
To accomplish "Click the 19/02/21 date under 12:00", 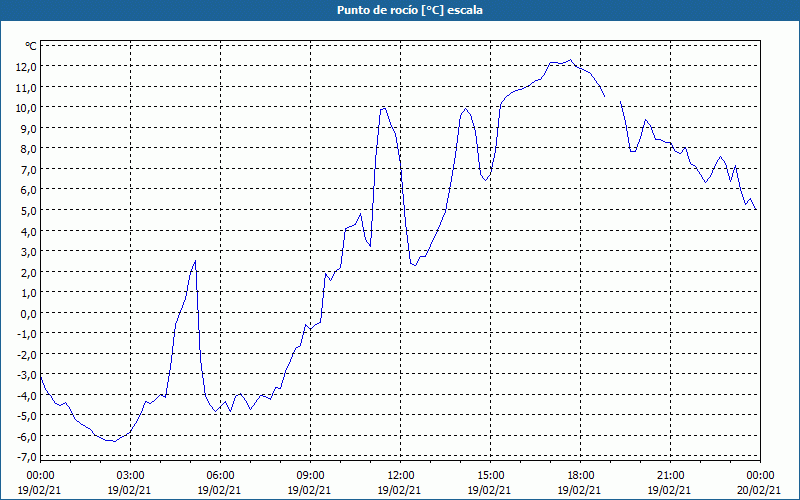I will [x=399, y=490].
